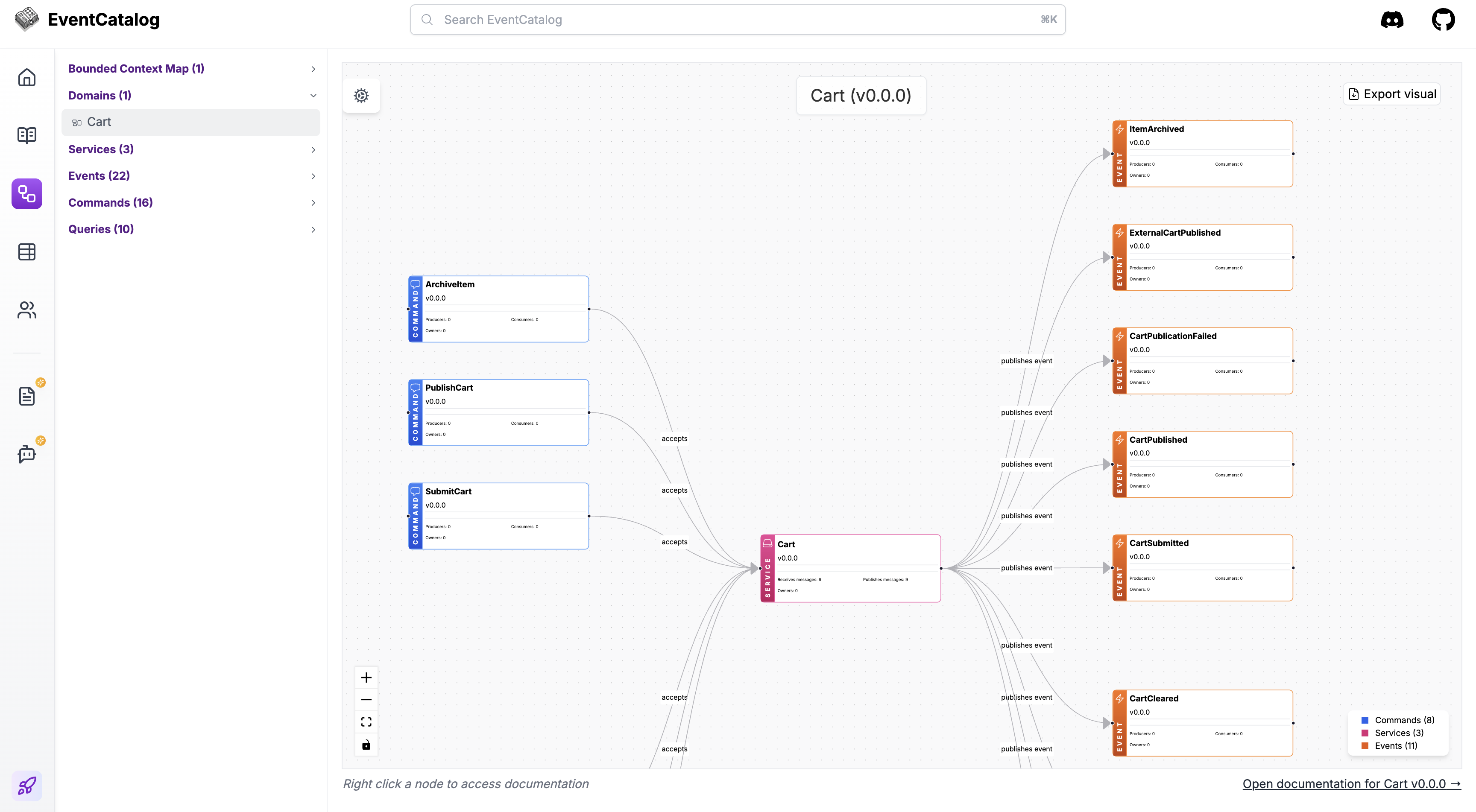Click the ExternalCartPublished event lightning icon
Screen dimensions: 1476x812
tap(1120, 233)
